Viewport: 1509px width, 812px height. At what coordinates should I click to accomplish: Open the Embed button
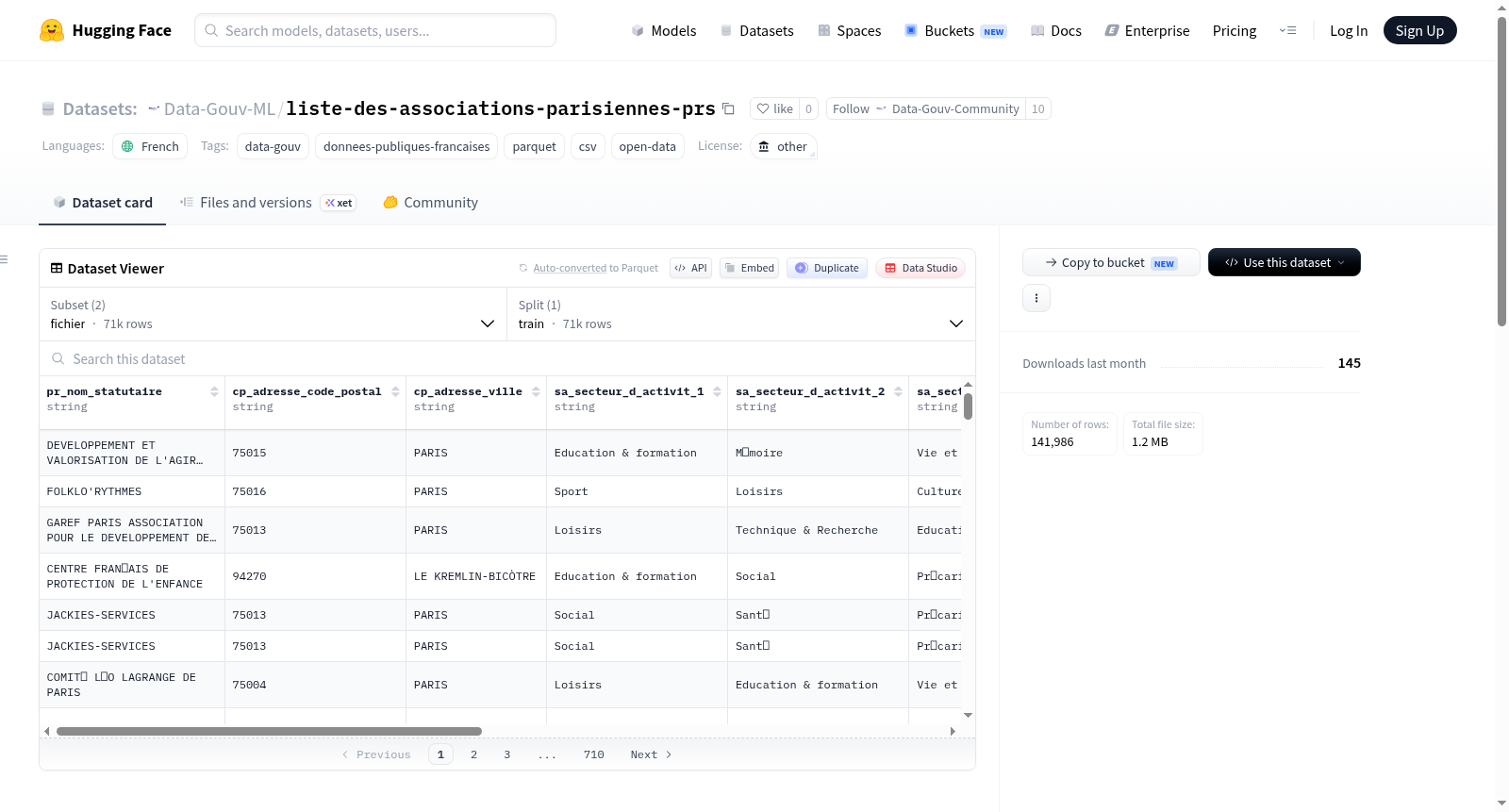(750, 268)
